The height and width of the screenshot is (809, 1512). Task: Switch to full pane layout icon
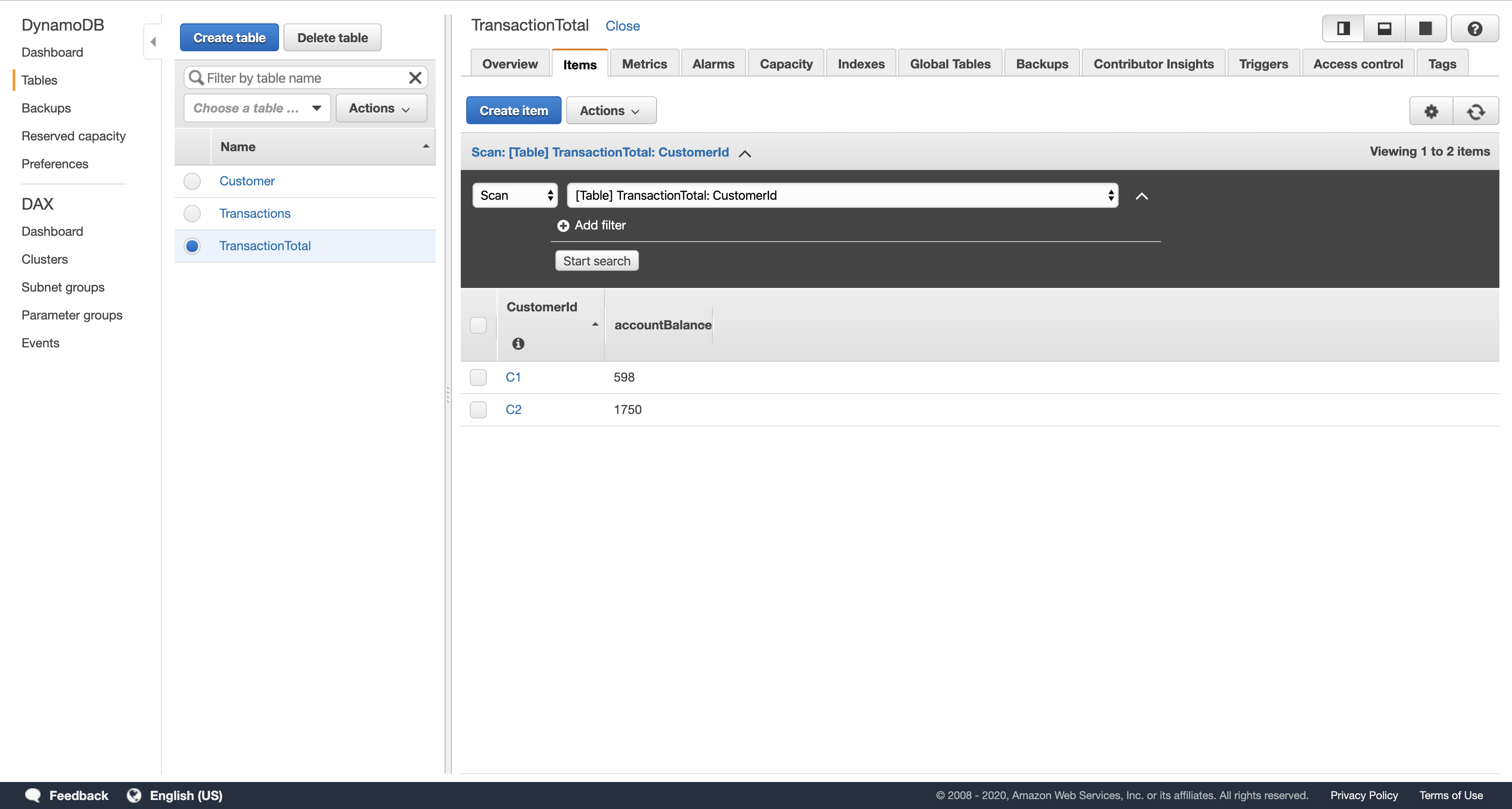click(x=1425, y=29)
